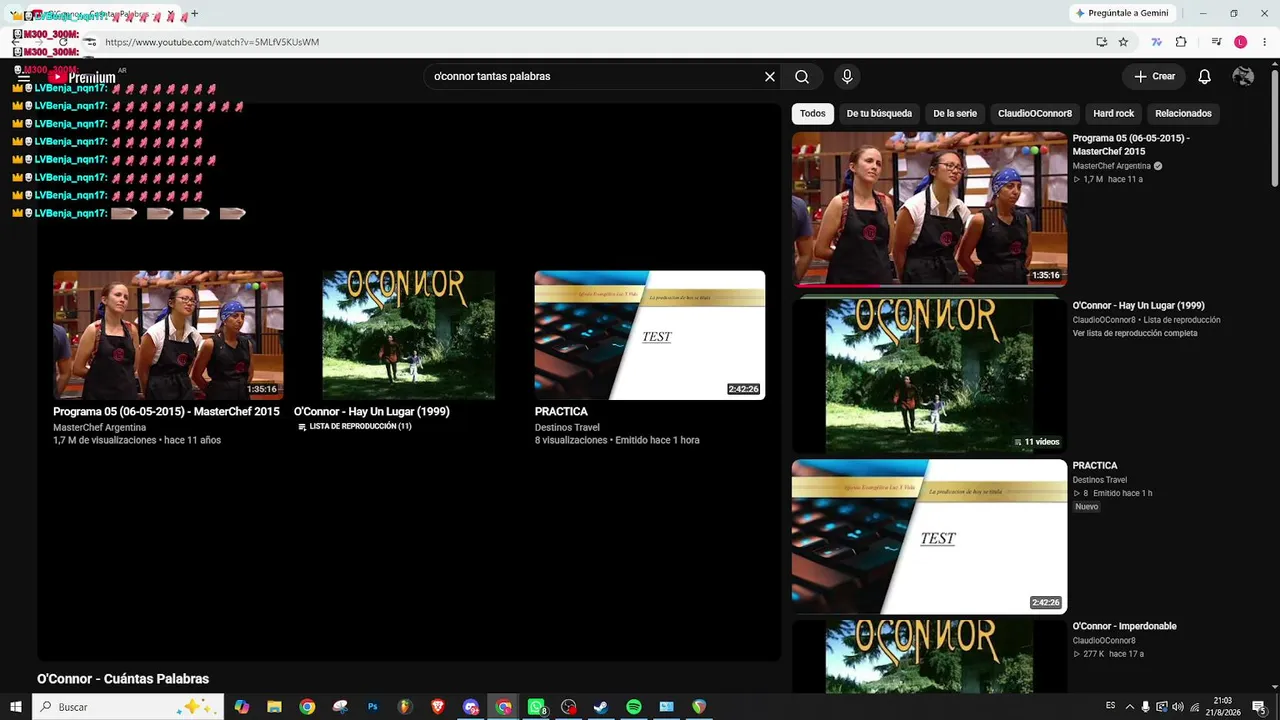Open Brave browser from the taskbar
1280x720 pixels.
coord(438,707)
